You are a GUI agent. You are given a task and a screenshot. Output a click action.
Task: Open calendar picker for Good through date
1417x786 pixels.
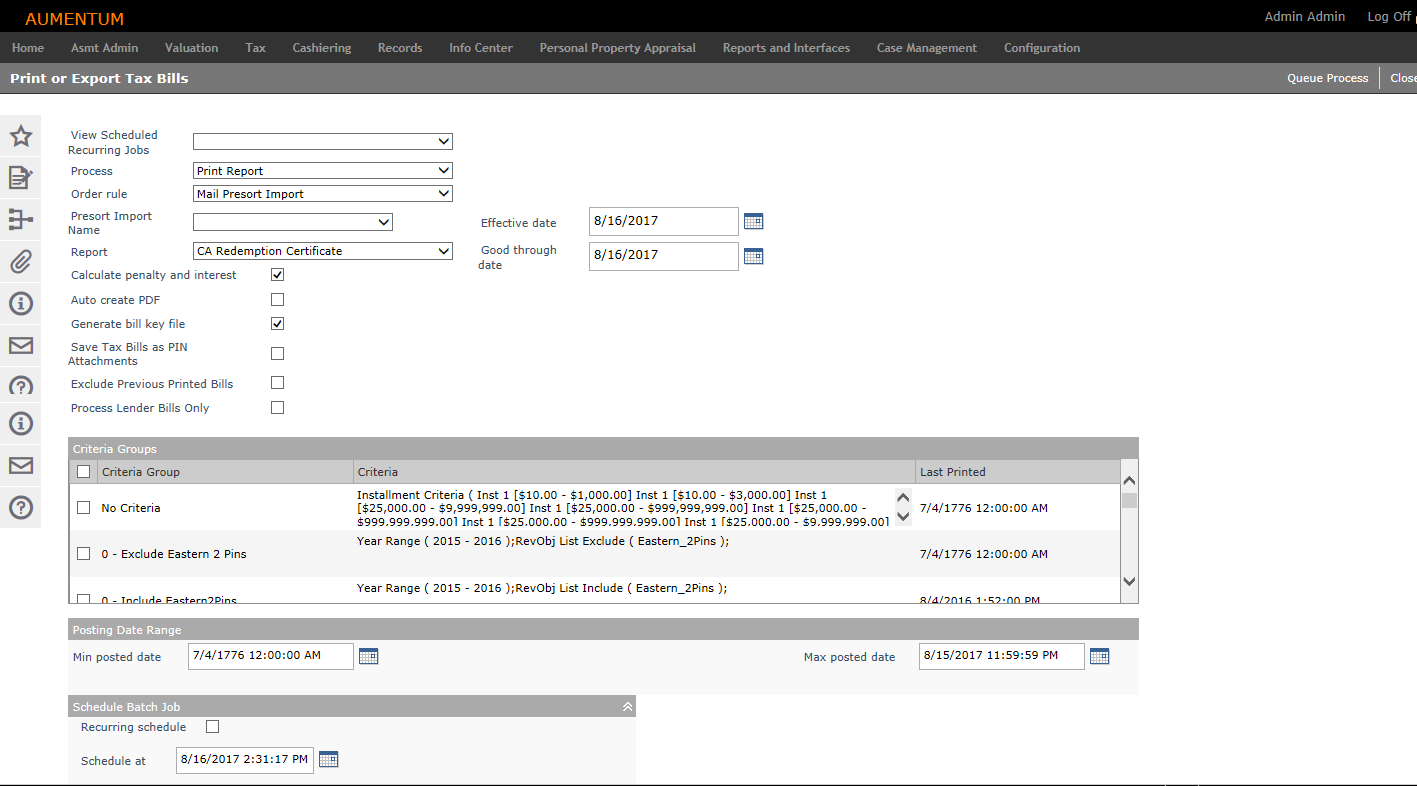click(753, 256)
